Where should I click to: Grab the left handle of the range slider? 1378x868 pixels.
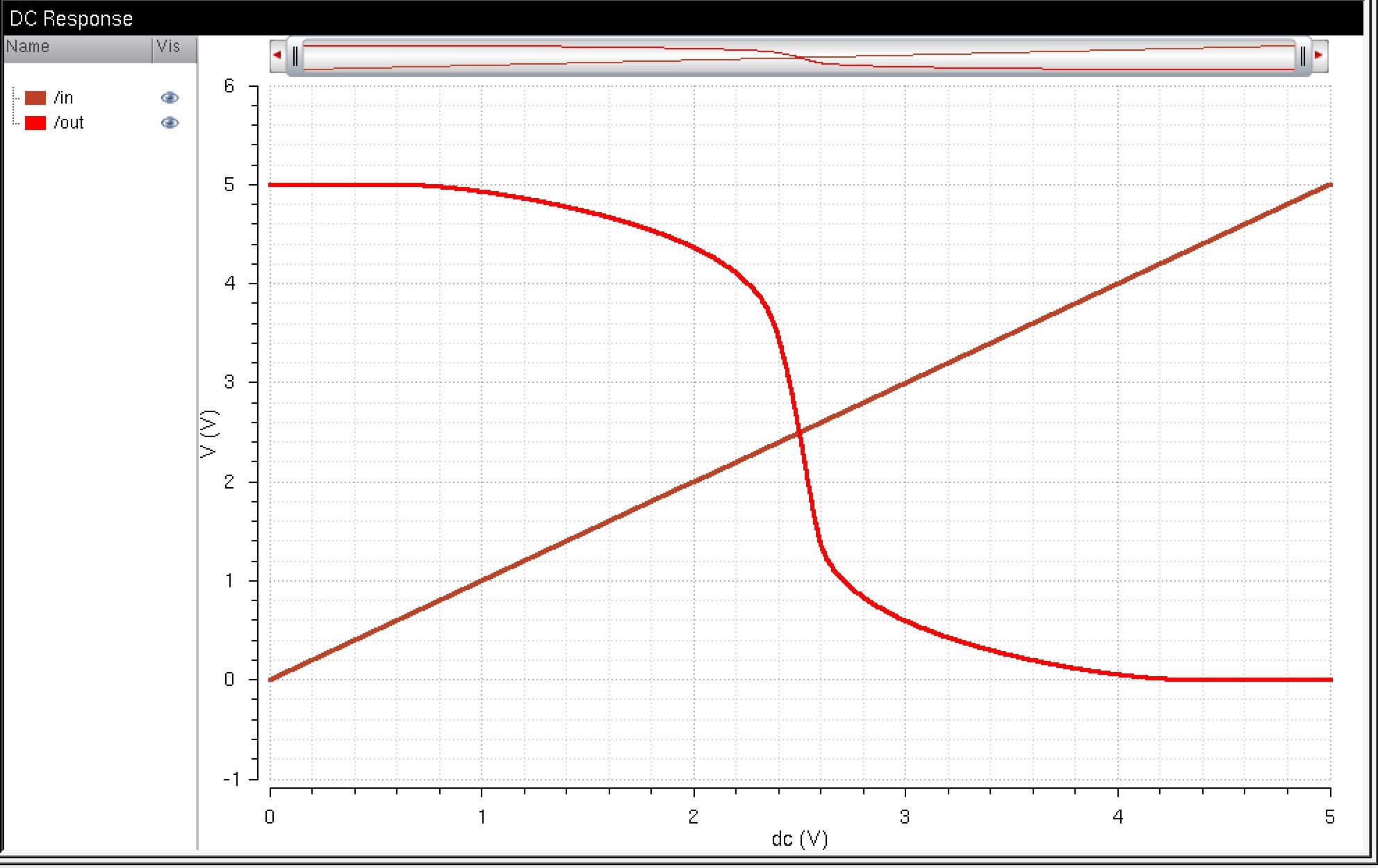tap(295, 56)
